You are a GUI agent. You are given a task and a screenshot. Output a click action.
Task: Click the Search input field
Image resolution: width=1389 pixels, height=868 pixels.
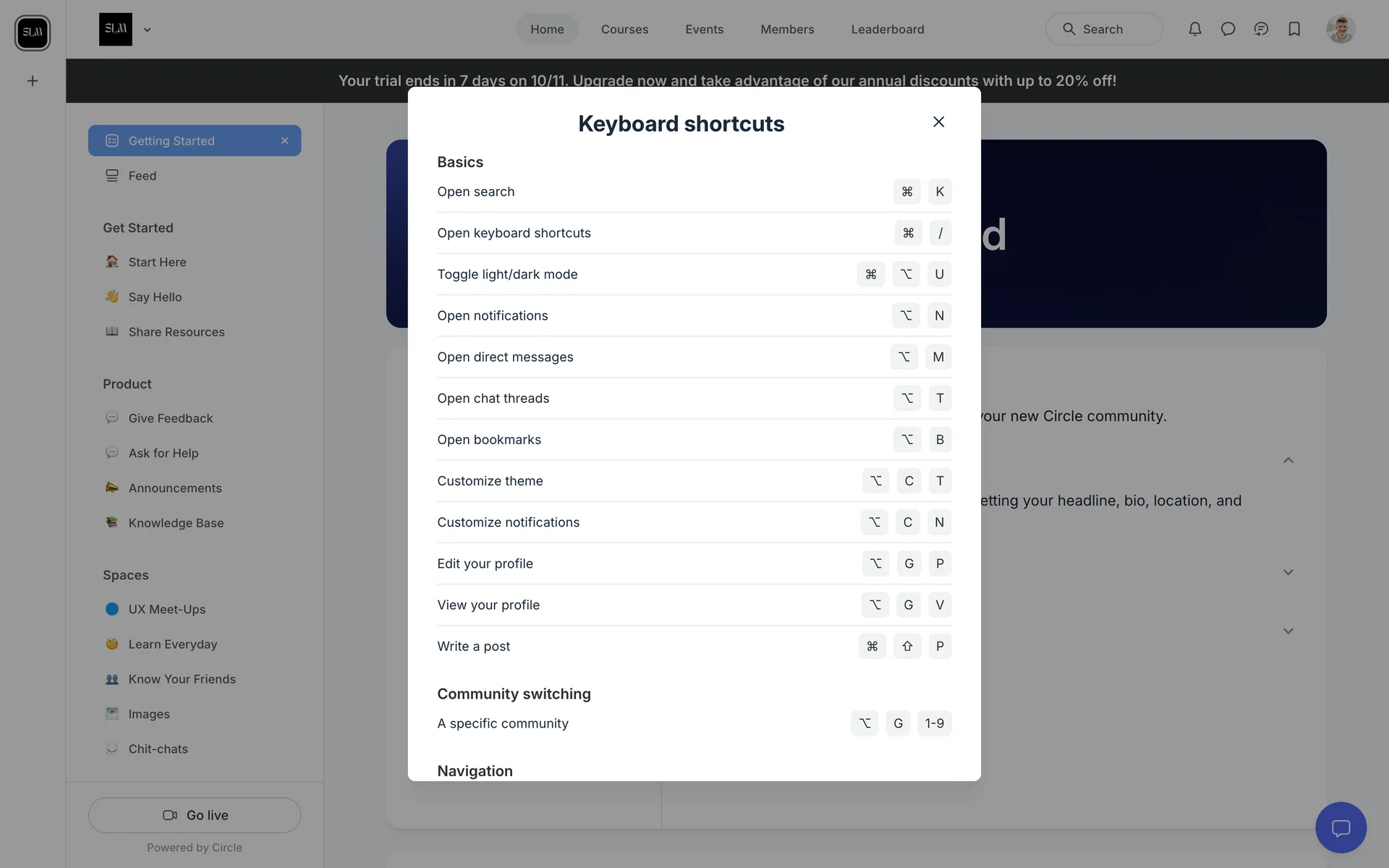[x=1103, y=30]
